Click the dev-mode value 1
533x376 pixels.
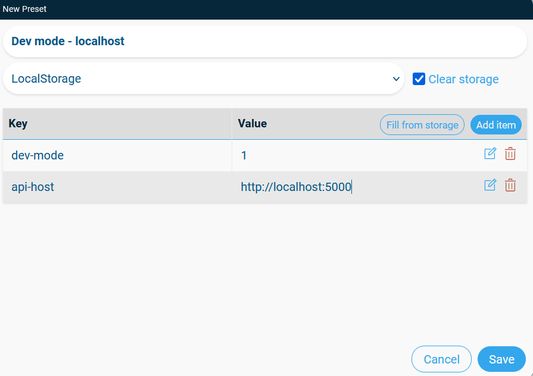[x=244, y=155]
